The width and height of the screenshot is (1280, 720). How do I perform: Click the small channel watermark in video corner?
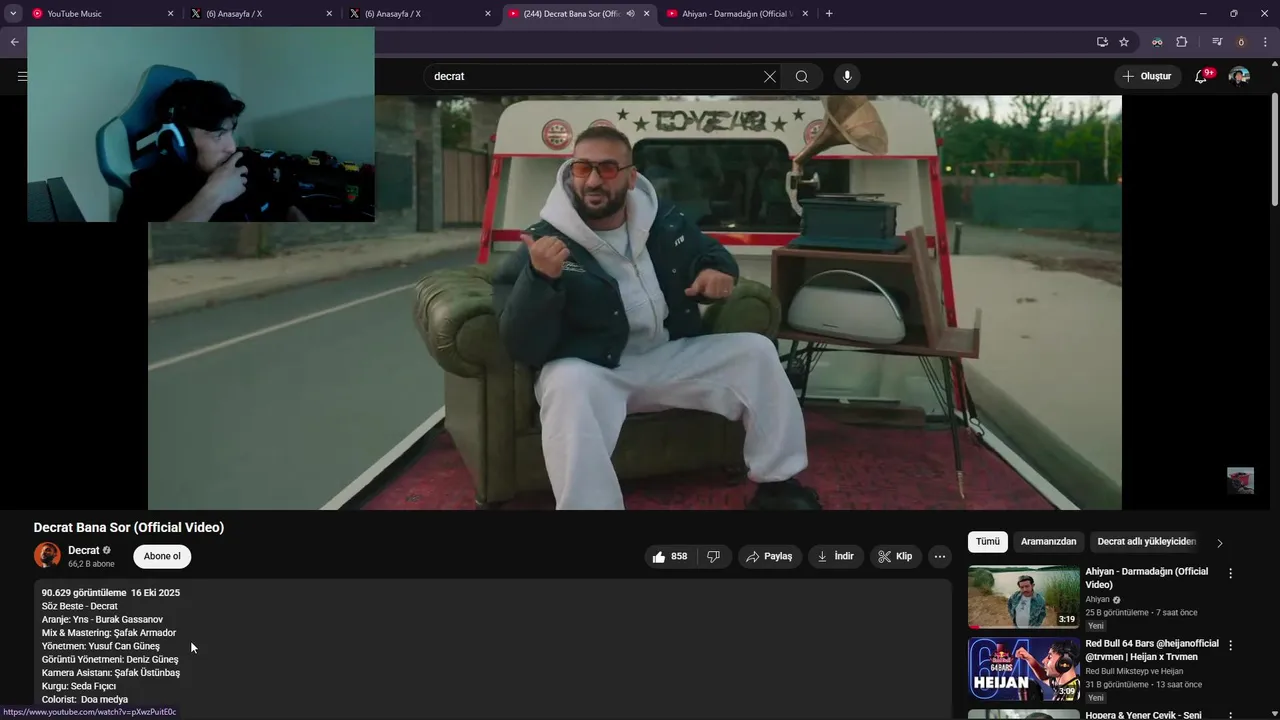point(1240,480)
